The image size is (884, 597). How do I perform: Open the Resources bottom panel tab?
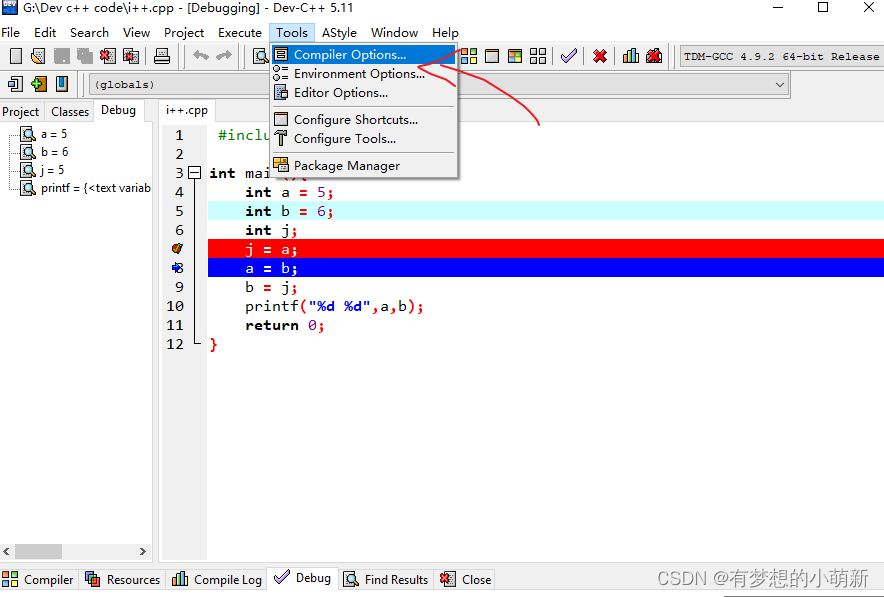tap(122, 580)
